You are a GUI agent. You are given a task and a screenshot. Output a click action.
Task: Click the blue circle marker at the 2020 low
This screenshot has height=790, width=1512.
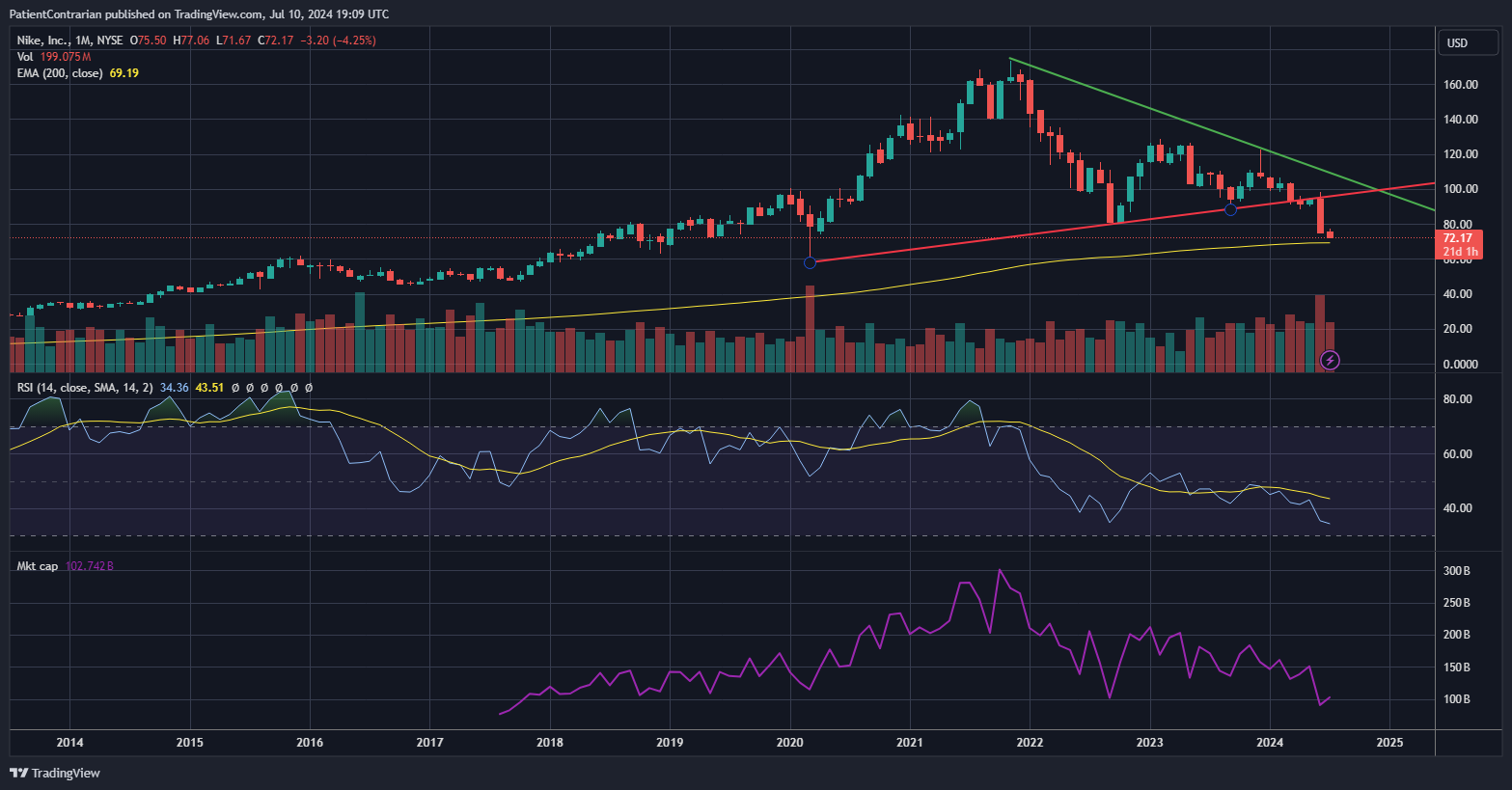coord(810,262)
